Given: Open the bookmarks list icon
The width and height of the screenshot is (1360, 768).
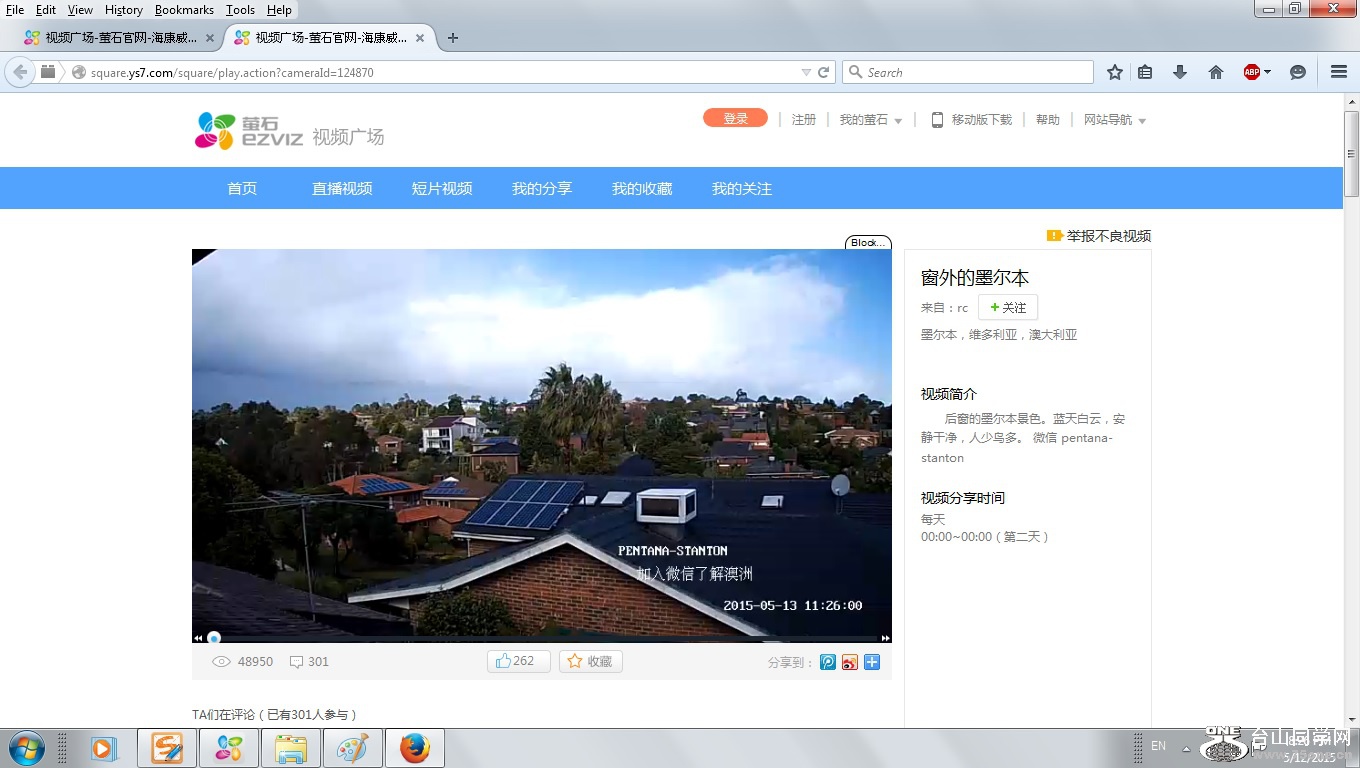Looking at the screenshot, I should coord(1146,72).
